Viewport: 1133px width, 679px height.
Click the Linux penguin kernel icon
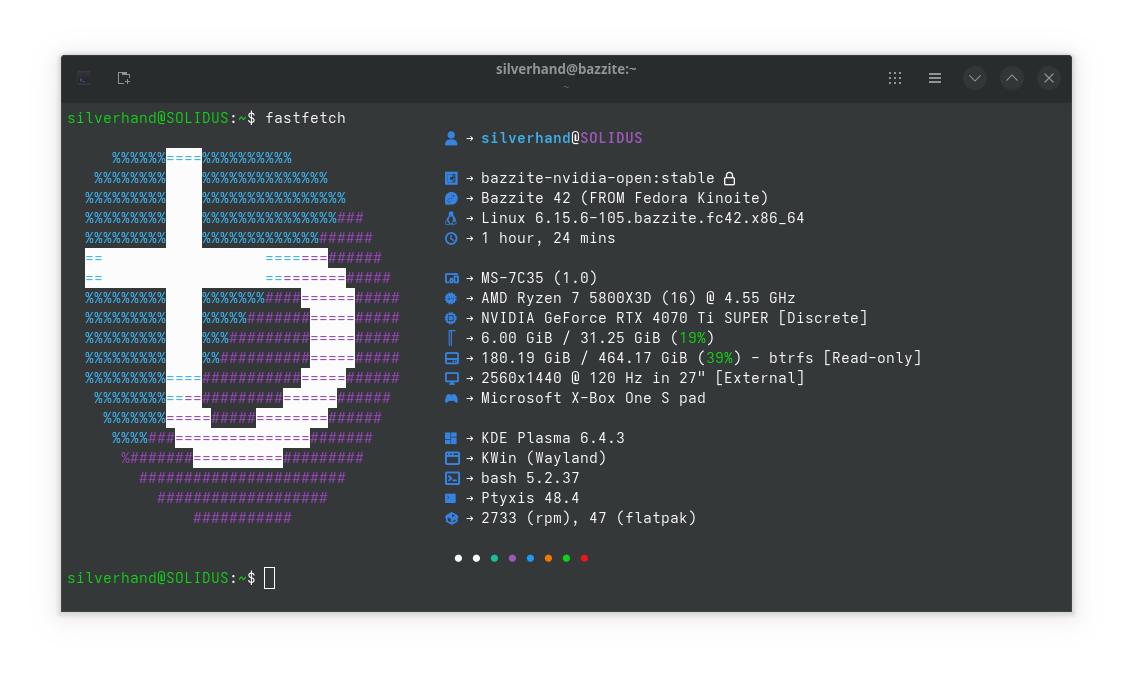click(x=451, y=218)
